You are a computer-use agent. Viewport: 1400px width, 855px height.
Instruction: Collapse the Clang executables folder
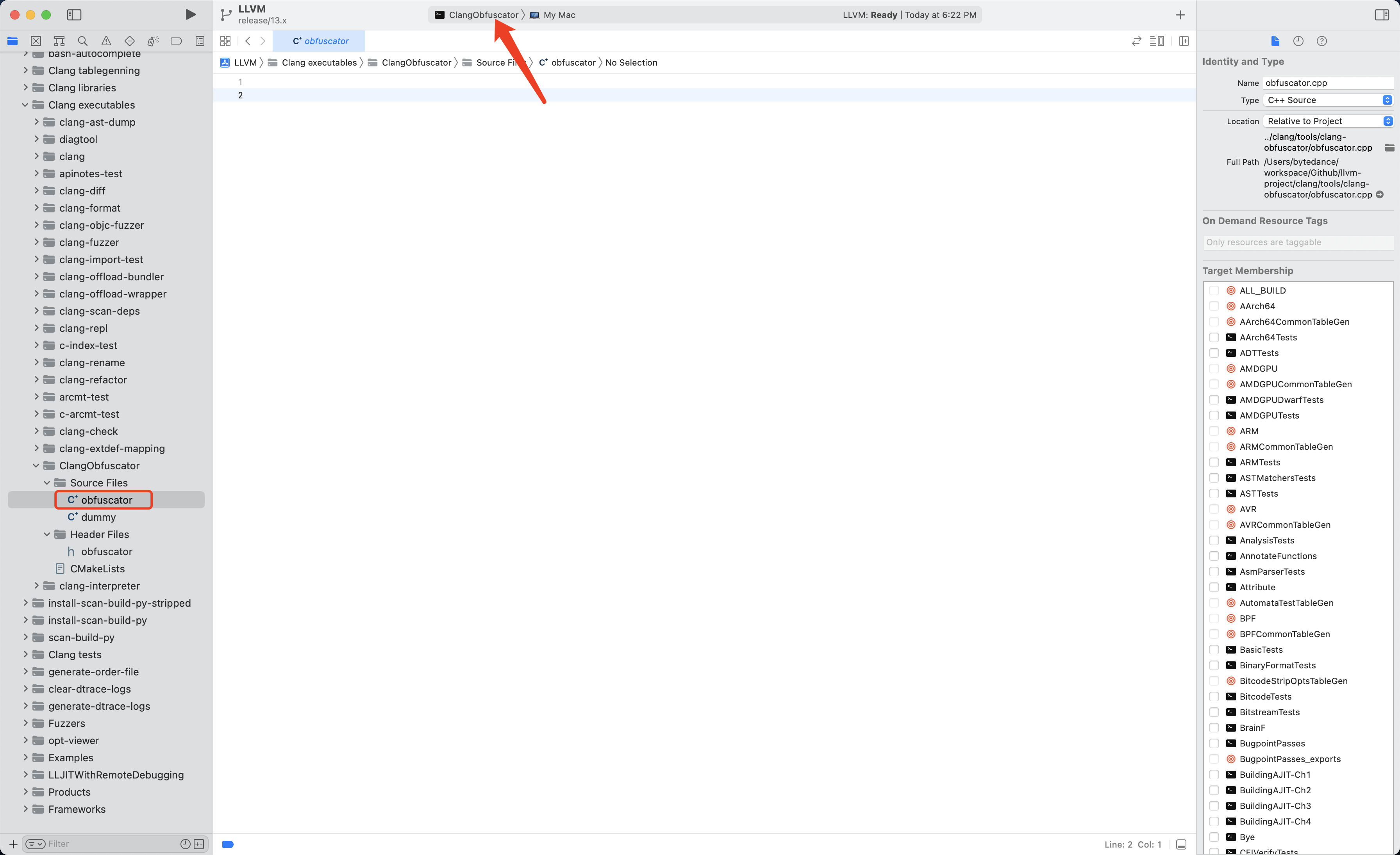[x=25, y=105]
